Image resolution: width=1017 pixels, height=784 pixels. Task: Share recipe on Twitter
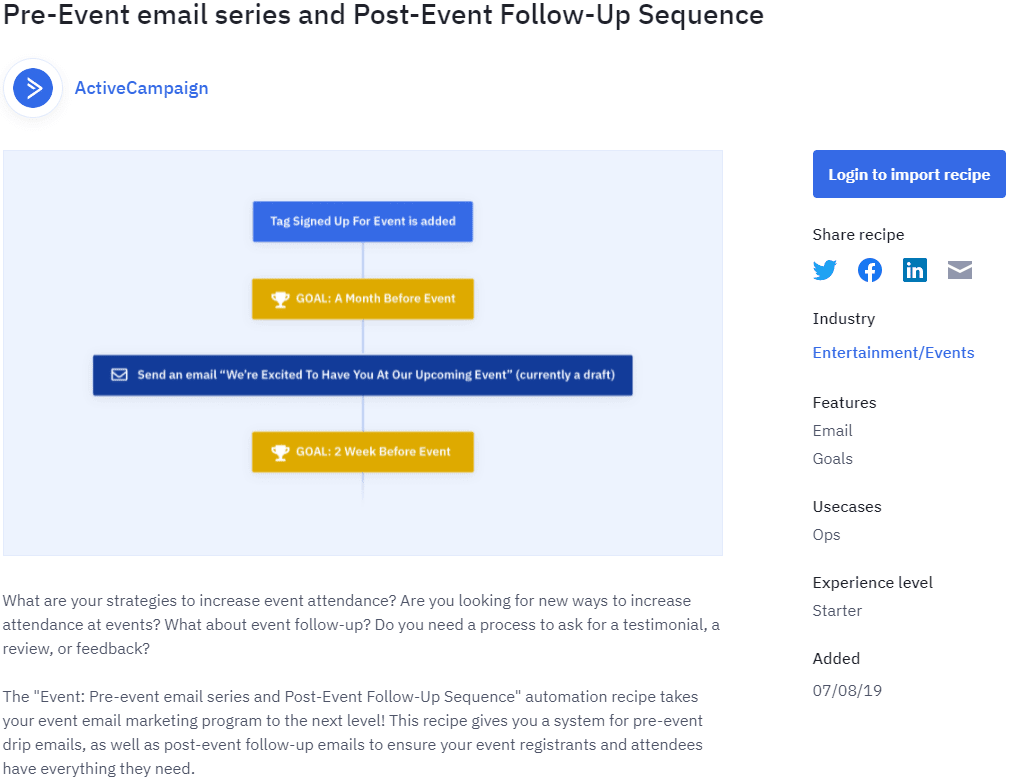(x=824, y=270)
